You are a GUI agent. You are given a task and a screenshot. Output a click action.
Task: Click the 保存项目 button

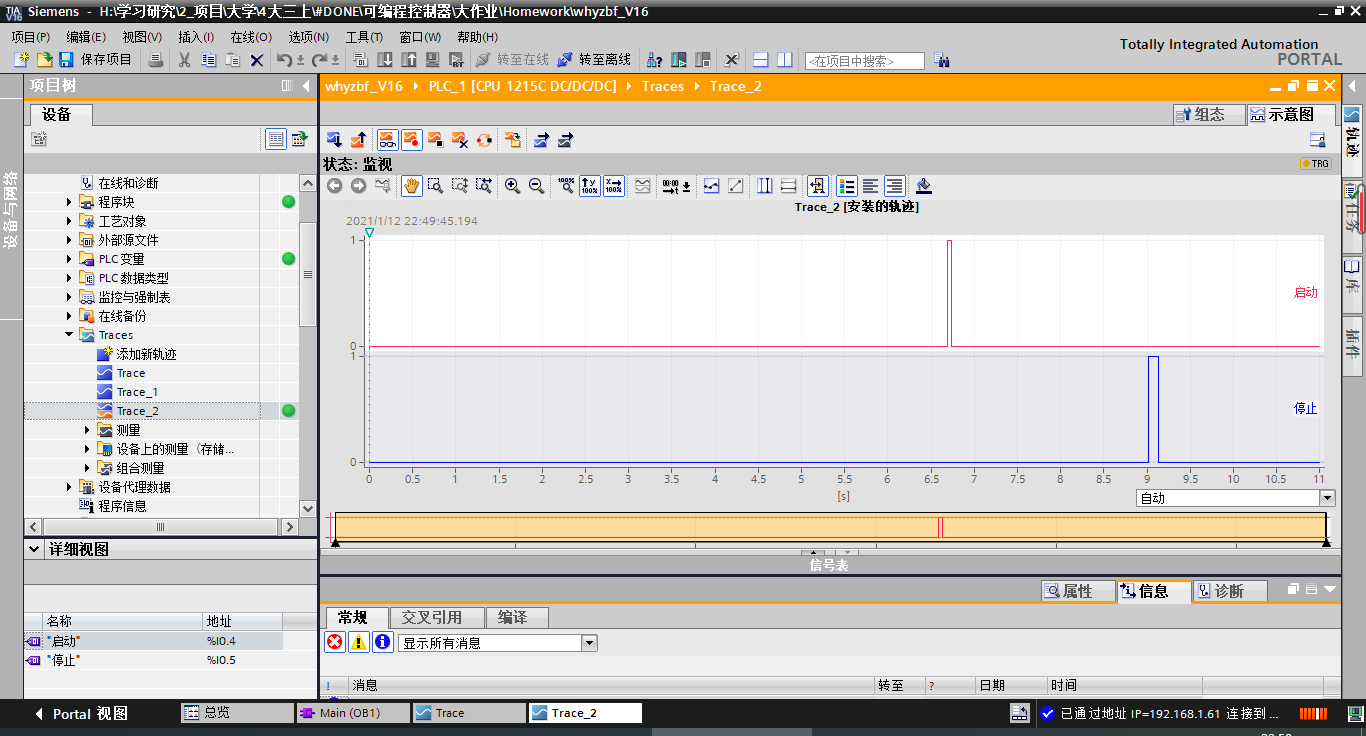pyautogui.click(x=96, y=60)
